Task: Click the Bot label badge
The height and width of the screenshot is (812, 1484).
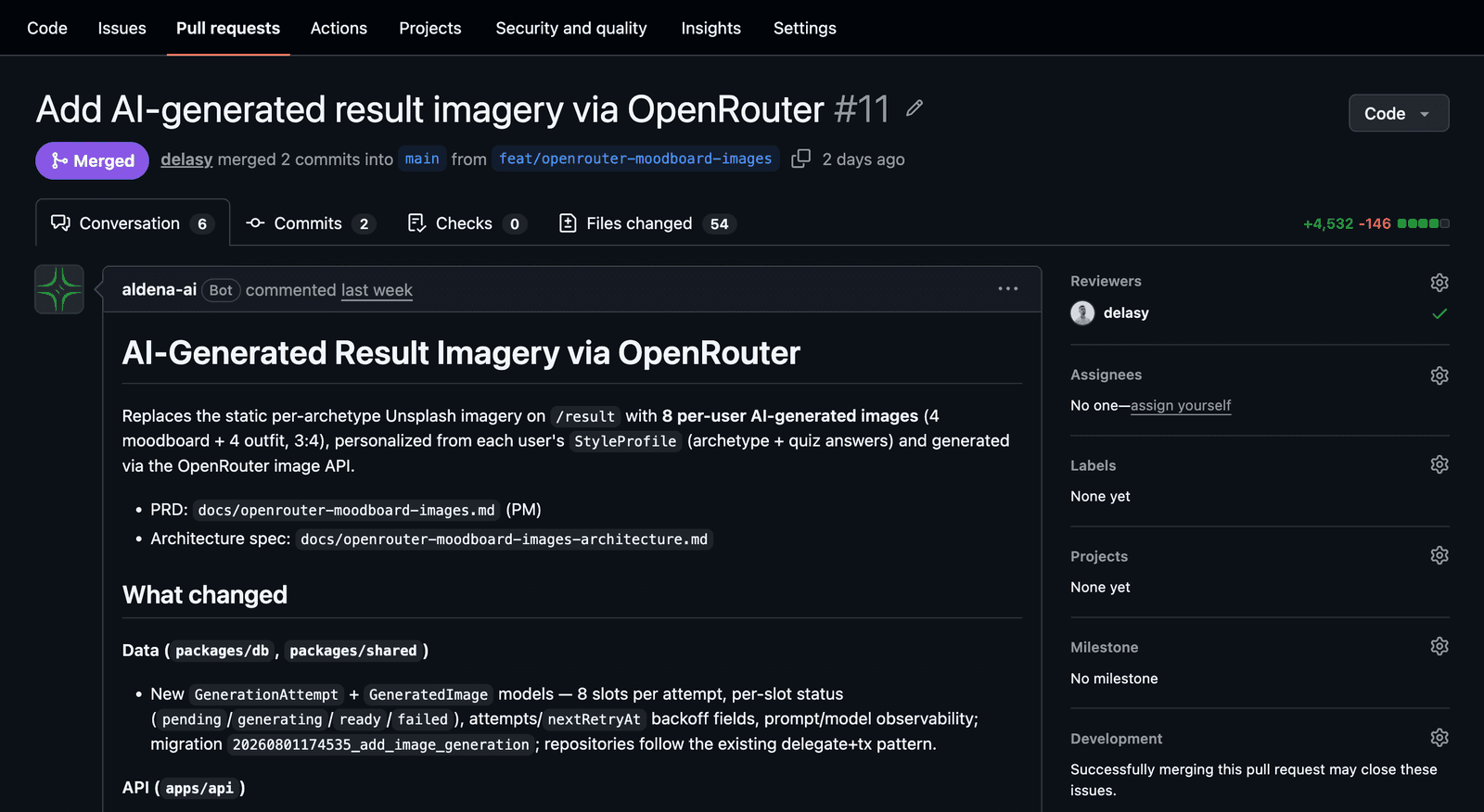Action: point(221,290)
